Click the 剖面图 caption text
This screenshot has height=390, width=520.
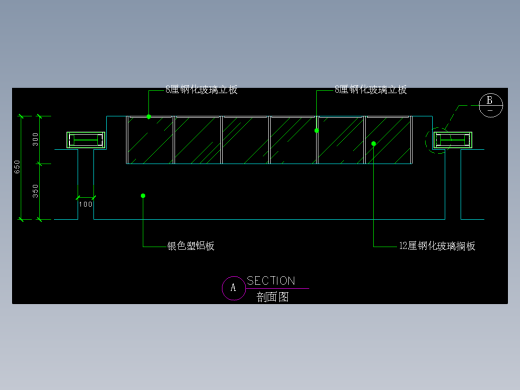tap(272, 297)
